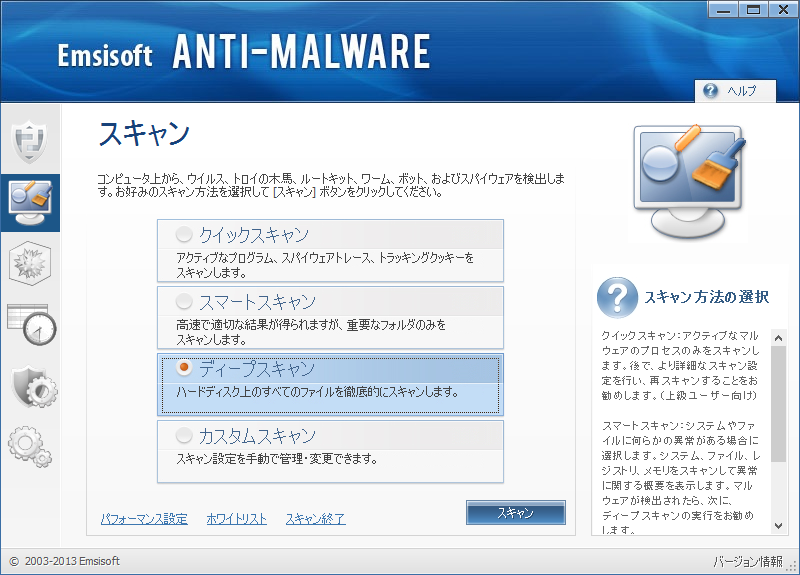
Task: Click the large scan monitor illustration
Action: tap(689, 181)
